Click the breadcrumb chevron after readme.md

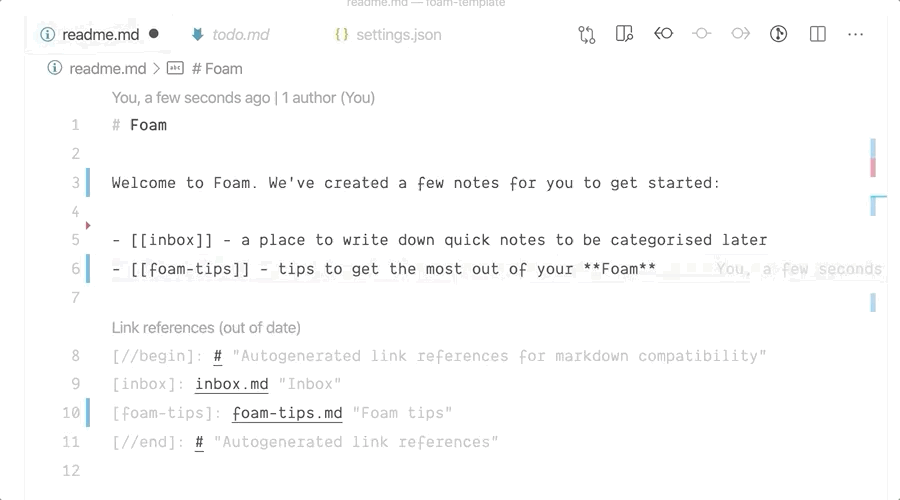tap(156, 69)
